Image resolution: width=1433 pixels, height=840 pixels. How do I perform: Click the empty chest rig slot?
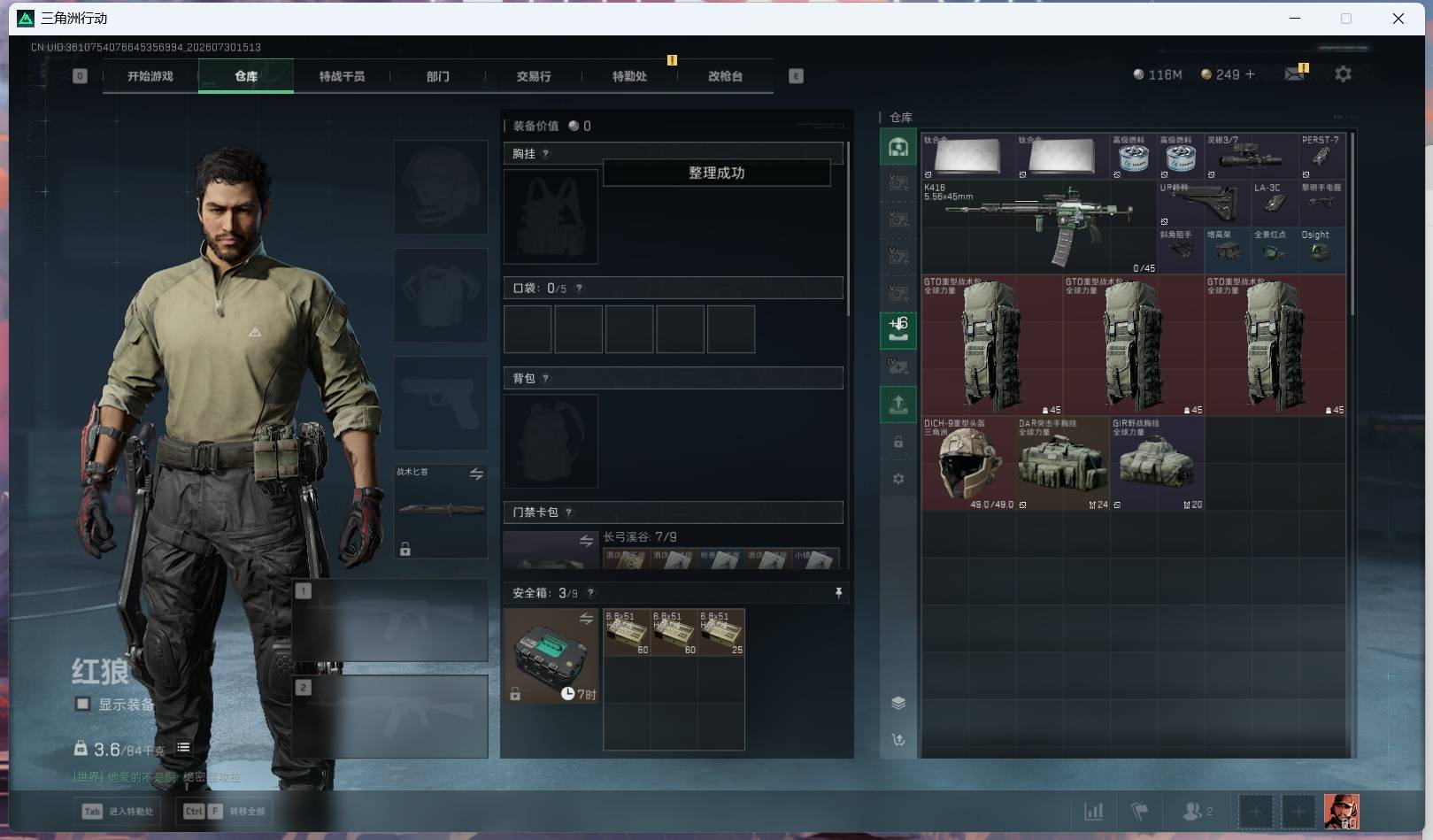pos(551,217)
